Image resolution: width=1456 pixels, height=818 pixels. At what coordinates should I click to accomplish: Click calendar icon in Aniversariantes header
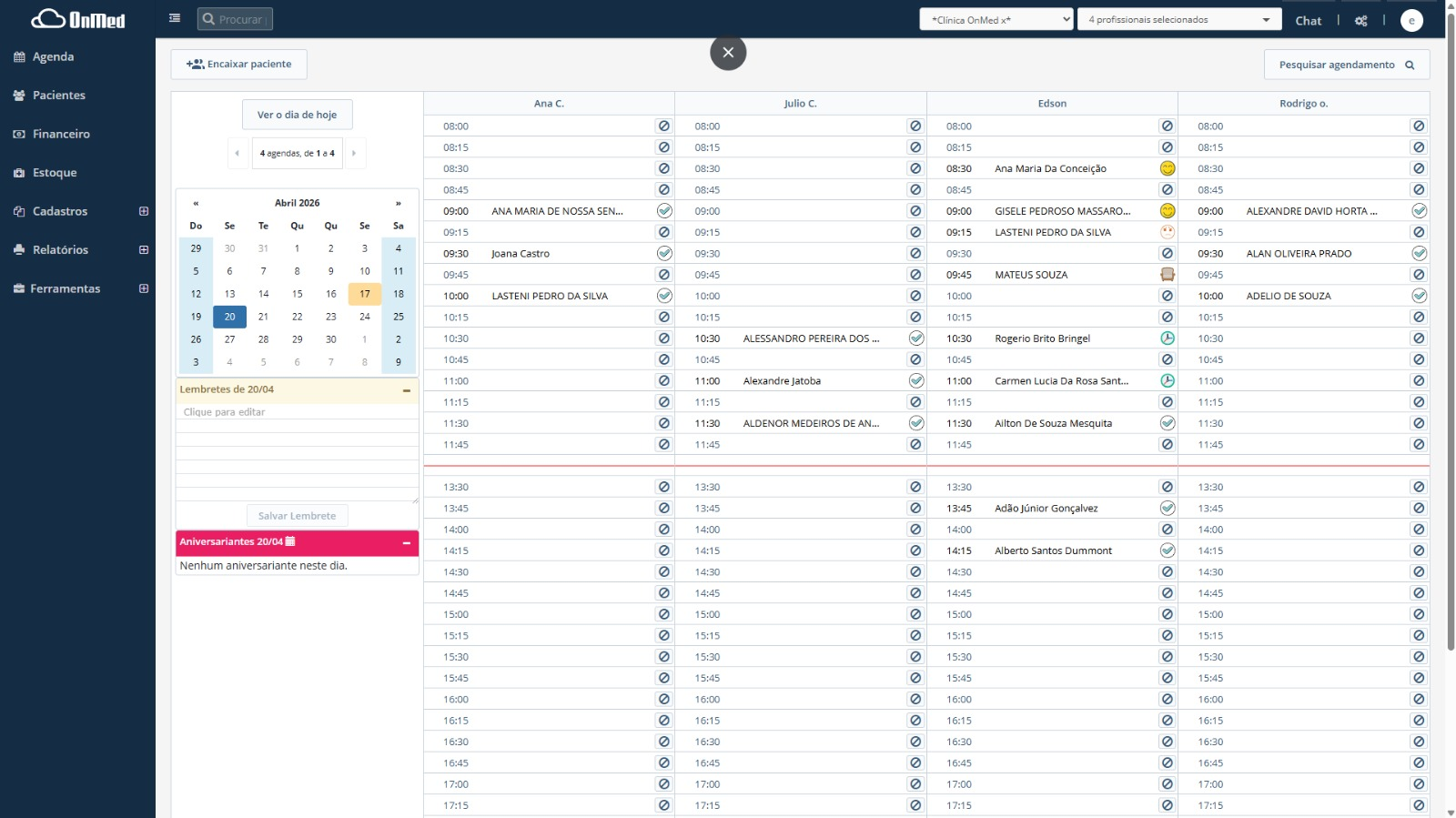(290, 541)
